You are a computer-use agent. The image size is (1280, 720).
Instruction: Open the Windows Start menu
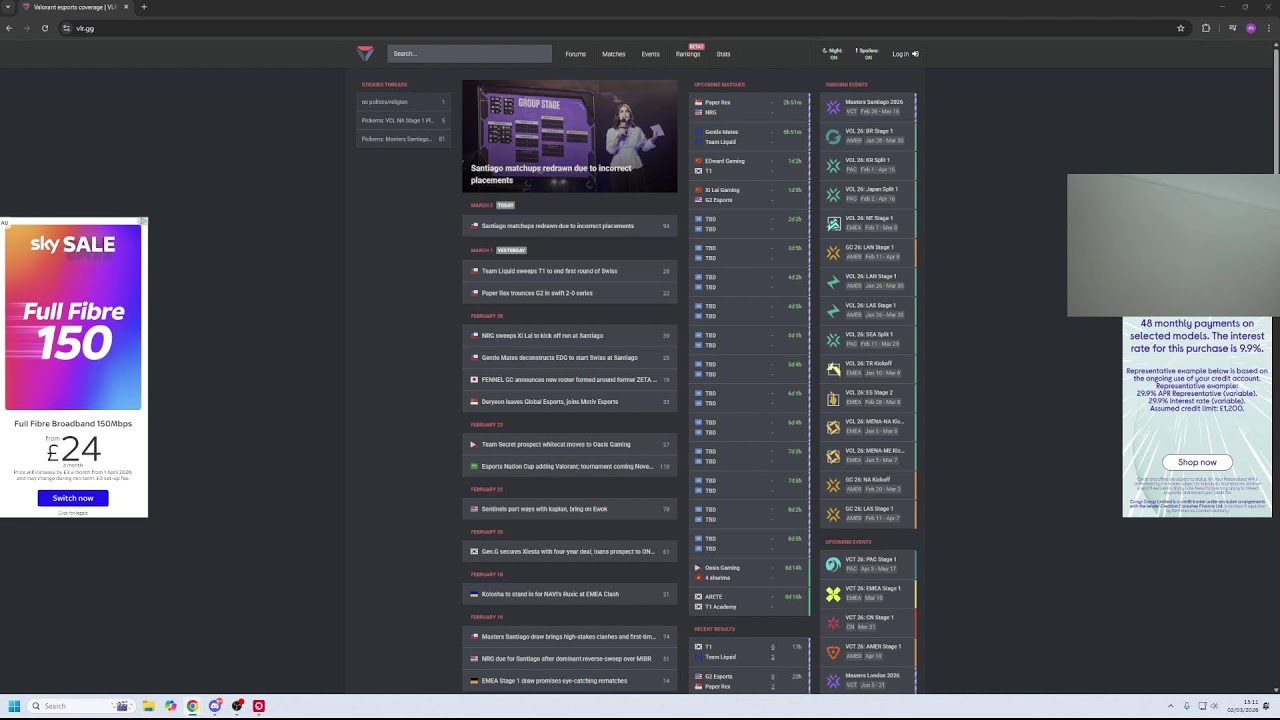coord(14,706)
